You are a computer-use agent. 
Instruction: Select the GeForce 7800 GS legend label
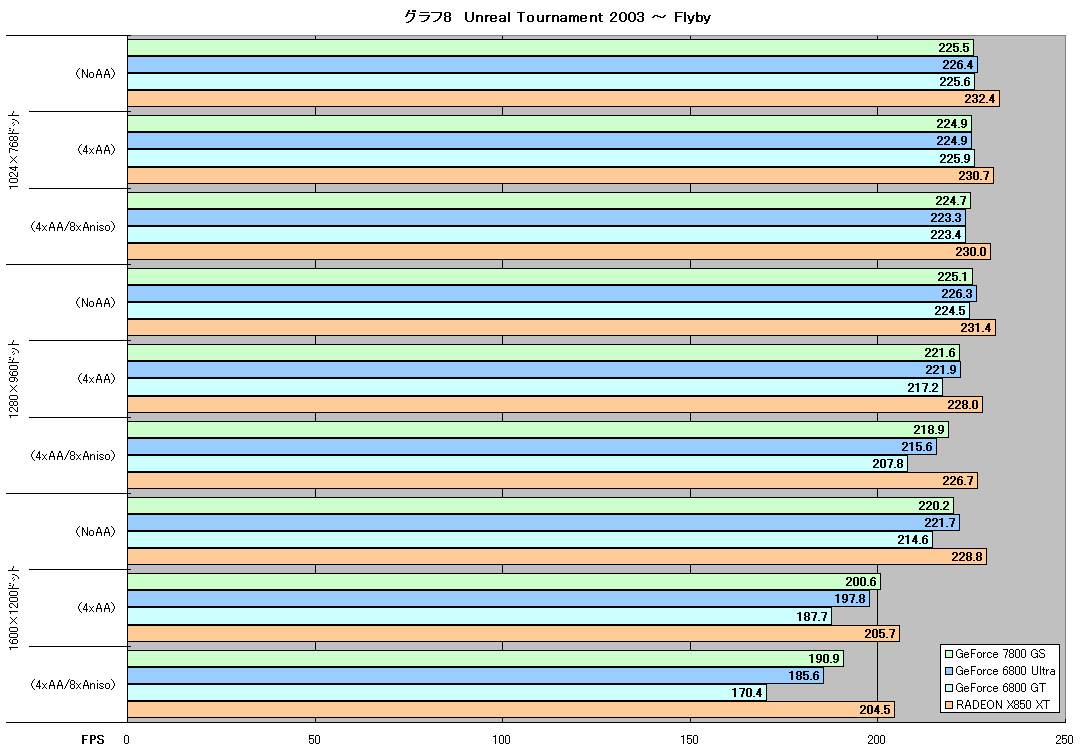point(1000,654)
